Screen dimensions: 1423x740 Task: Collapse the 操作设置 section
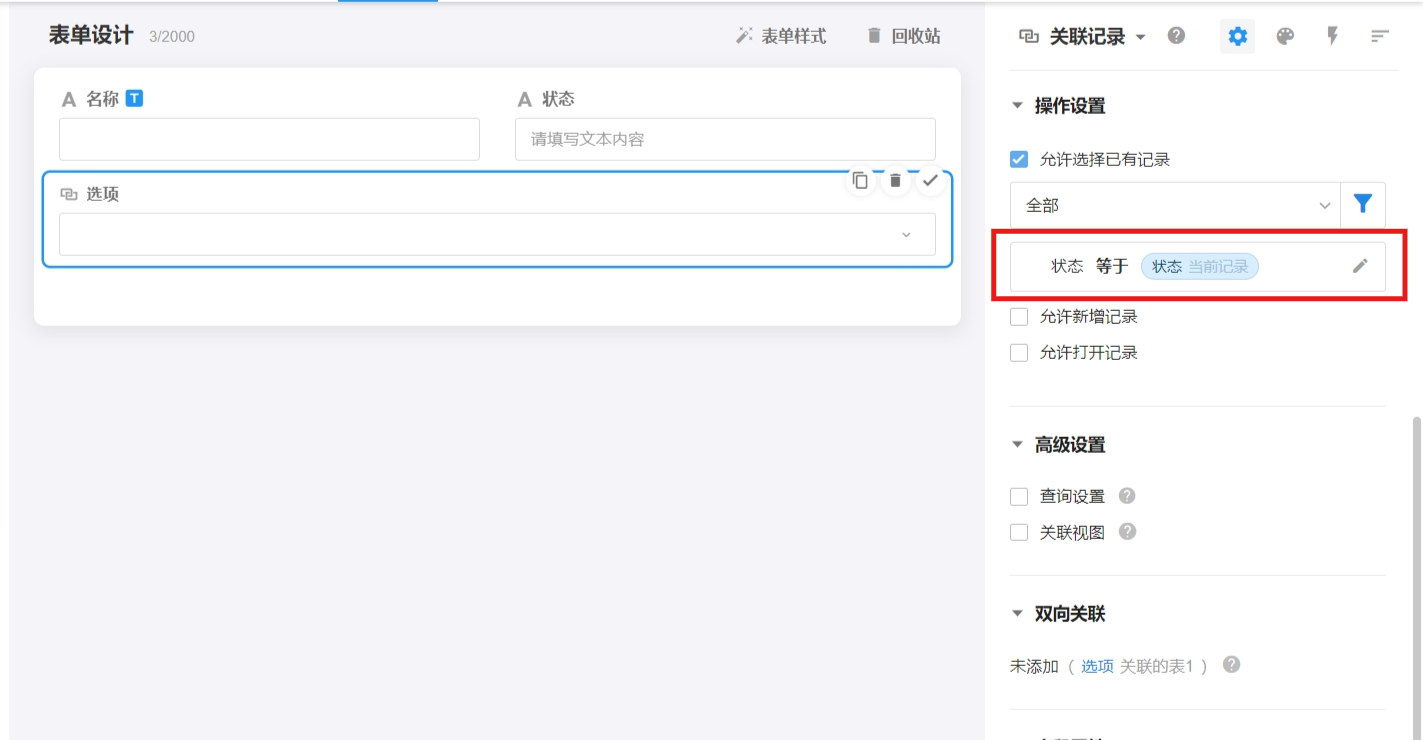tap(1018, 106)
